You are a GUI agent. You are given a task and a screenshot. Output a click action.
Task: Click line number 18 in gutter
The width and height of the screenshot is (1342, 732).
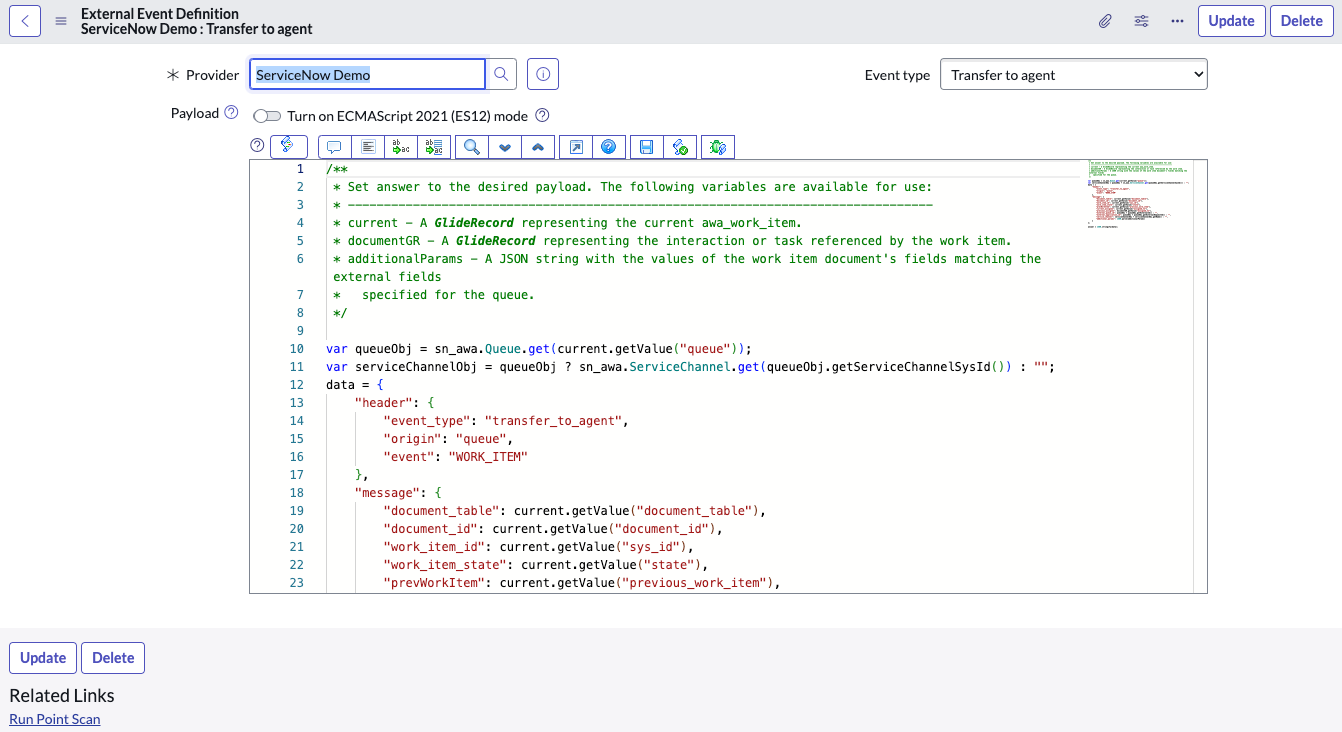(x=297, y=493)
